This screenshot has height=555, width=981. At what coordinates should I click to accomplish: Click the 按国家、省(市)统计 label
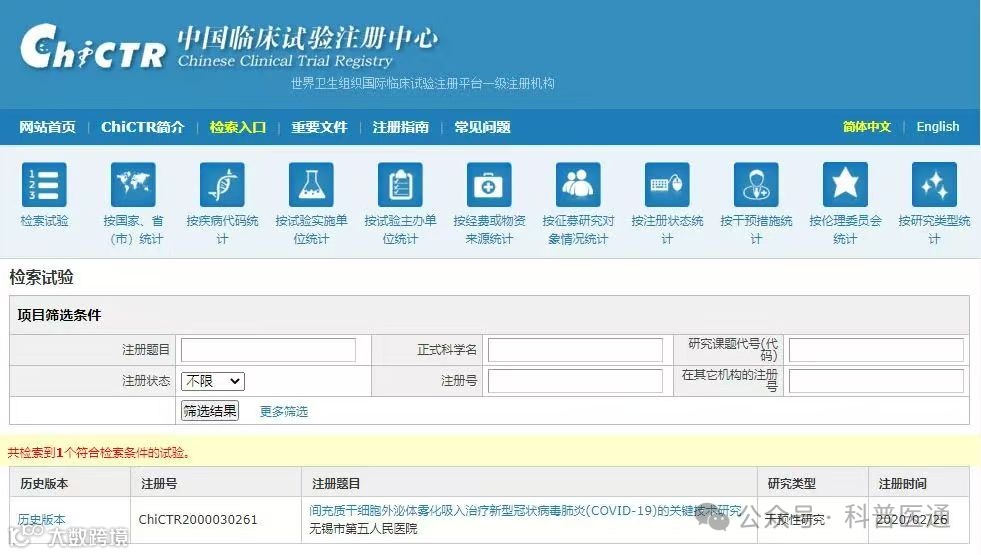point(133,230)
